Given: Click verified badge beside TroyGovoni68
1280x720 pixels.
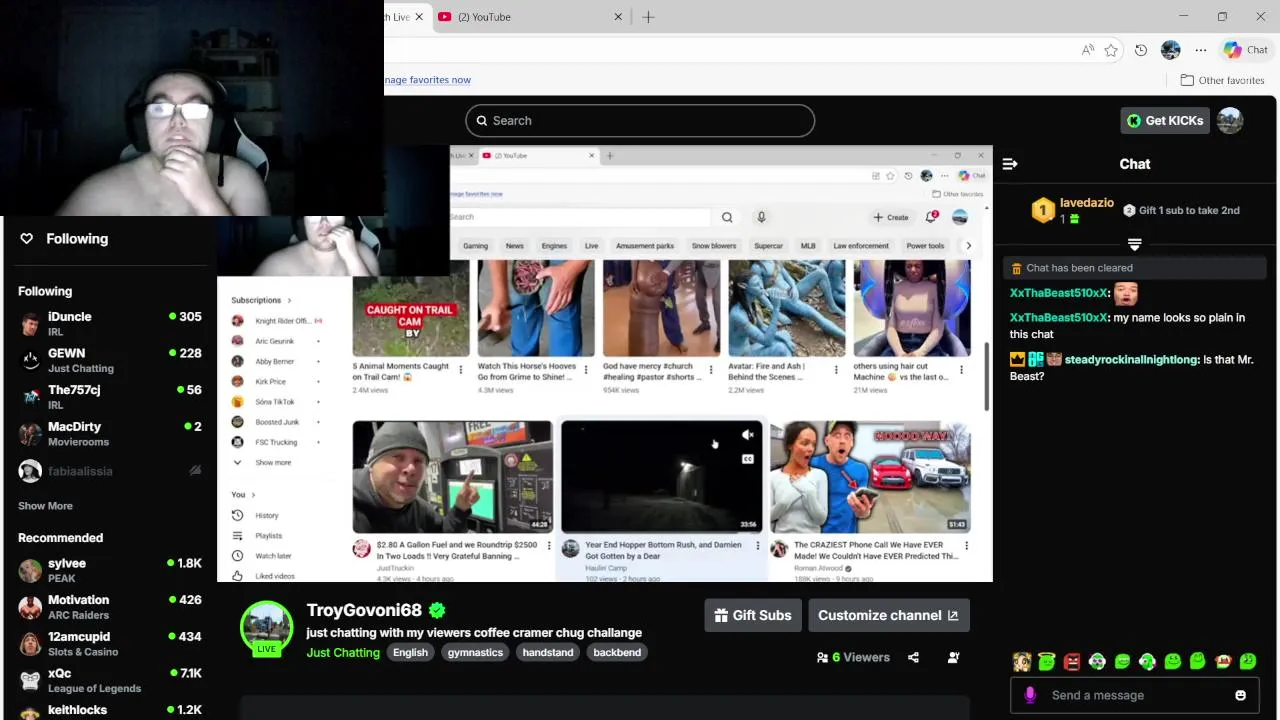Looking at the screenshot, I should point(437,610).
